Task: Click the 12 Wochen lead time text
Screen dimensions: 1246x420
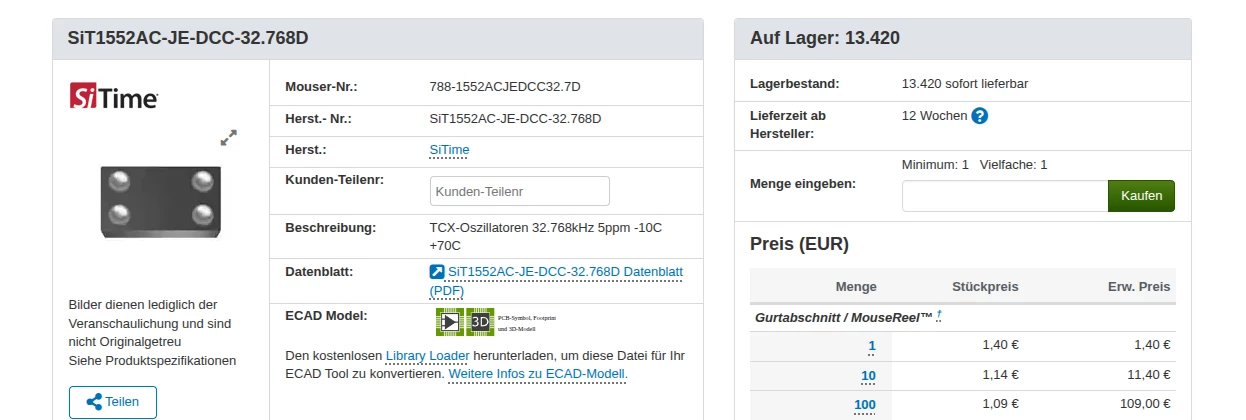Action: coord(935,115)
